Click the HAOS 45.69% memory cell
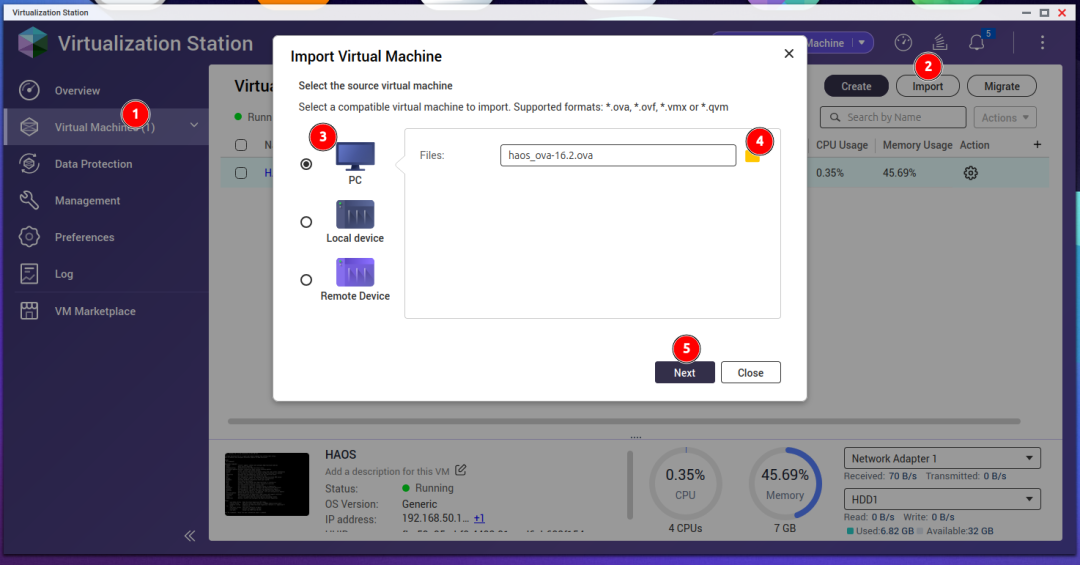The height and width of the screenshot is (565, 1080). pyautogui.click(x=900, y=173)
